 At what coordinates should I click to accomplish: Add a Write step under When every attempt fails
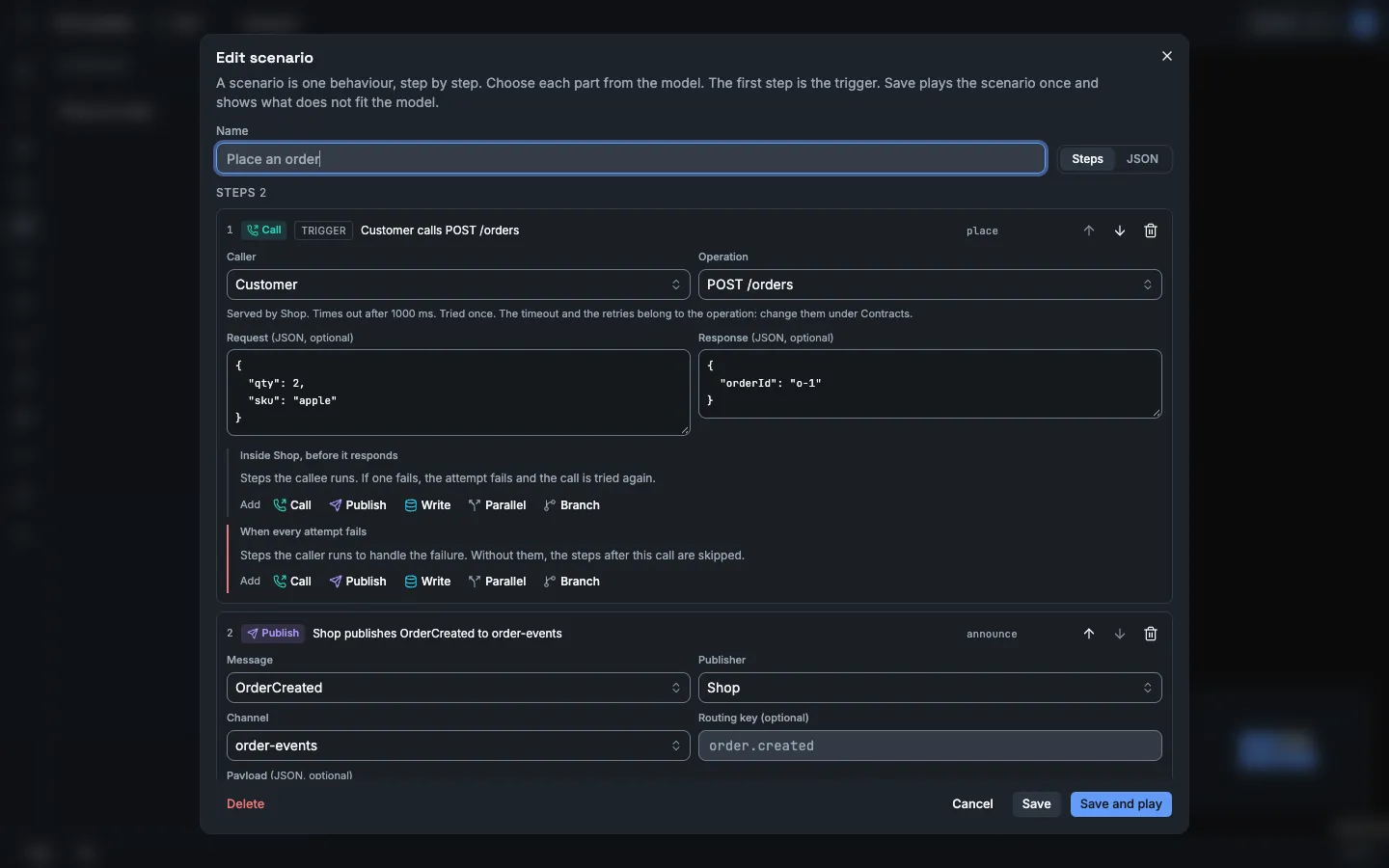pyautogui.click(x=427, y=582)
